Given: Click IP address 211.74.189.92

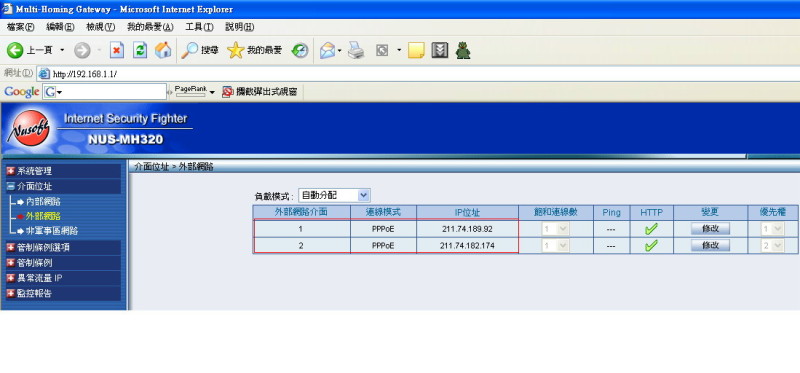Looking at the screenshot, I should tap(467, 229).
